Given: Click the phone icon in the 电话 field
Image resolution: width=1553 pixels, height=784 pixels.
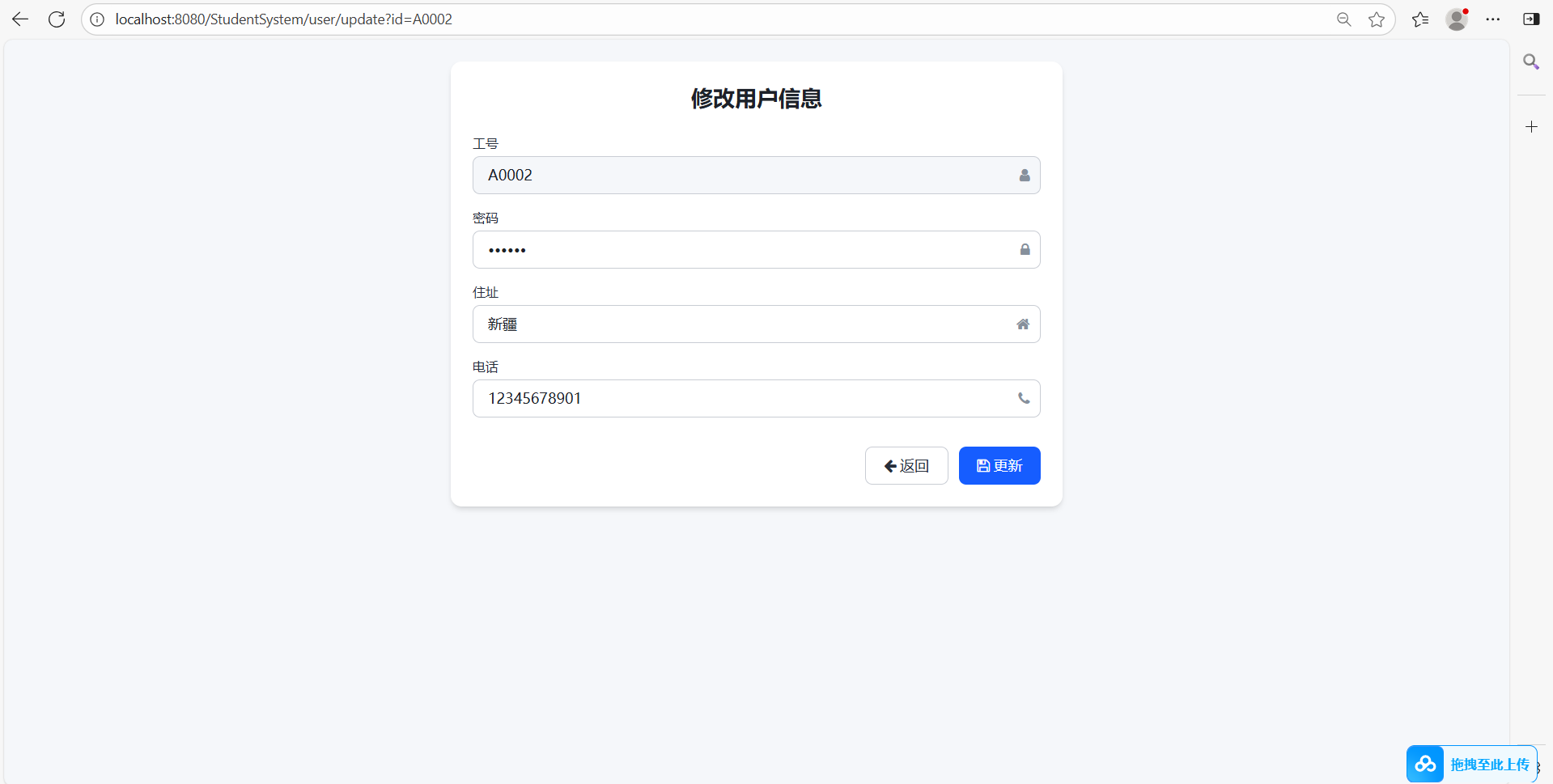Looking at the screenshot, I should (1023, 398).
